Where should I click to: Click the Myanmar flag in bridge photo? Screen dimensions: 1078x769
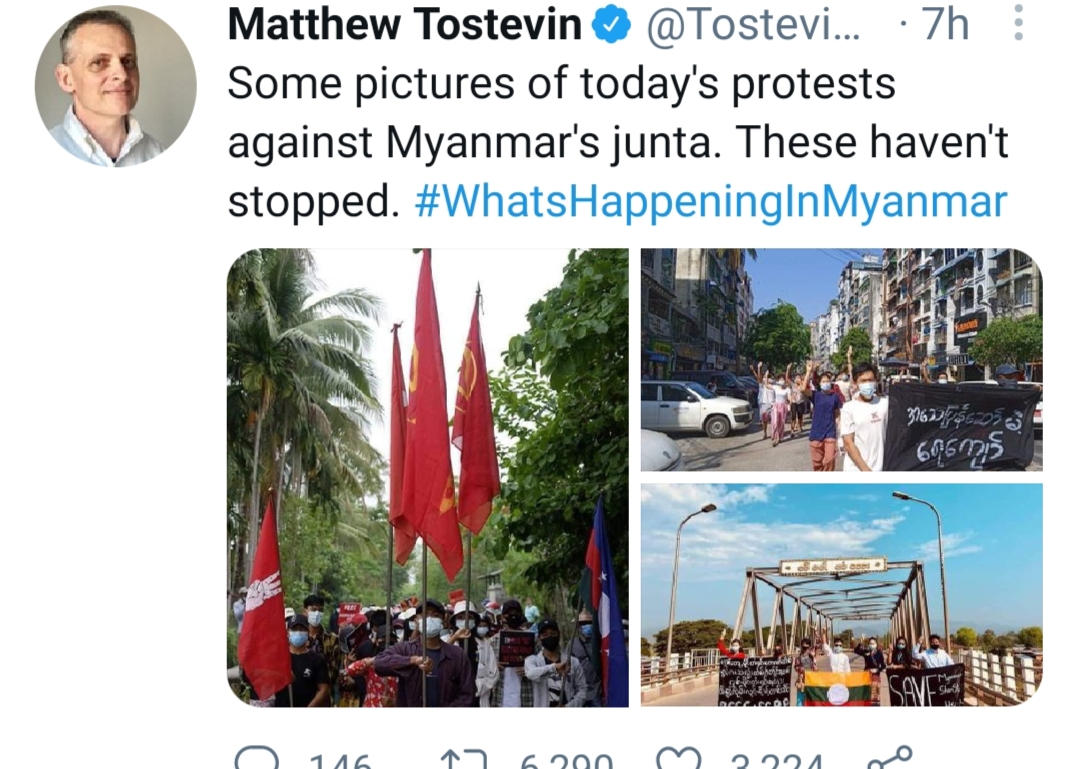coord(839,688)
